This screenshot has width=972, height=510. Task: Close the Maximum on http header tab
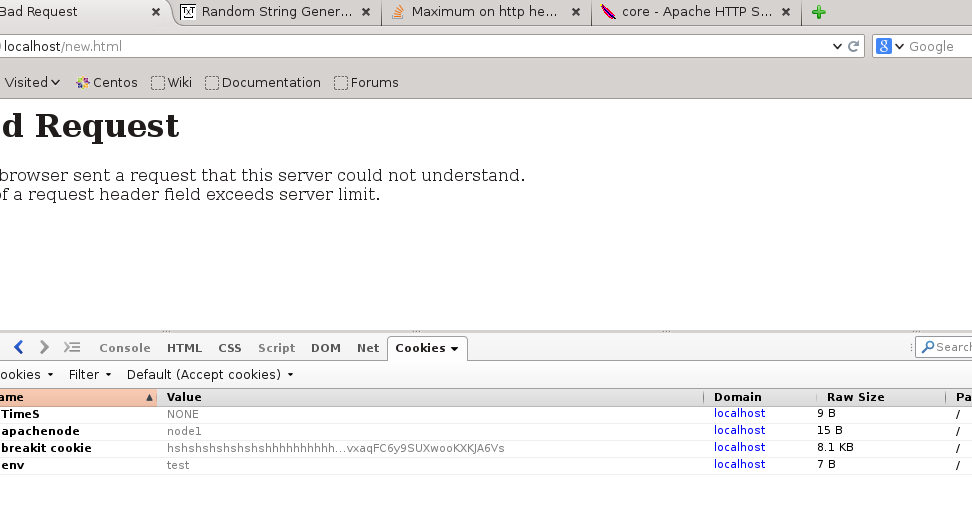pyautogui.click(x=576, y=12)
